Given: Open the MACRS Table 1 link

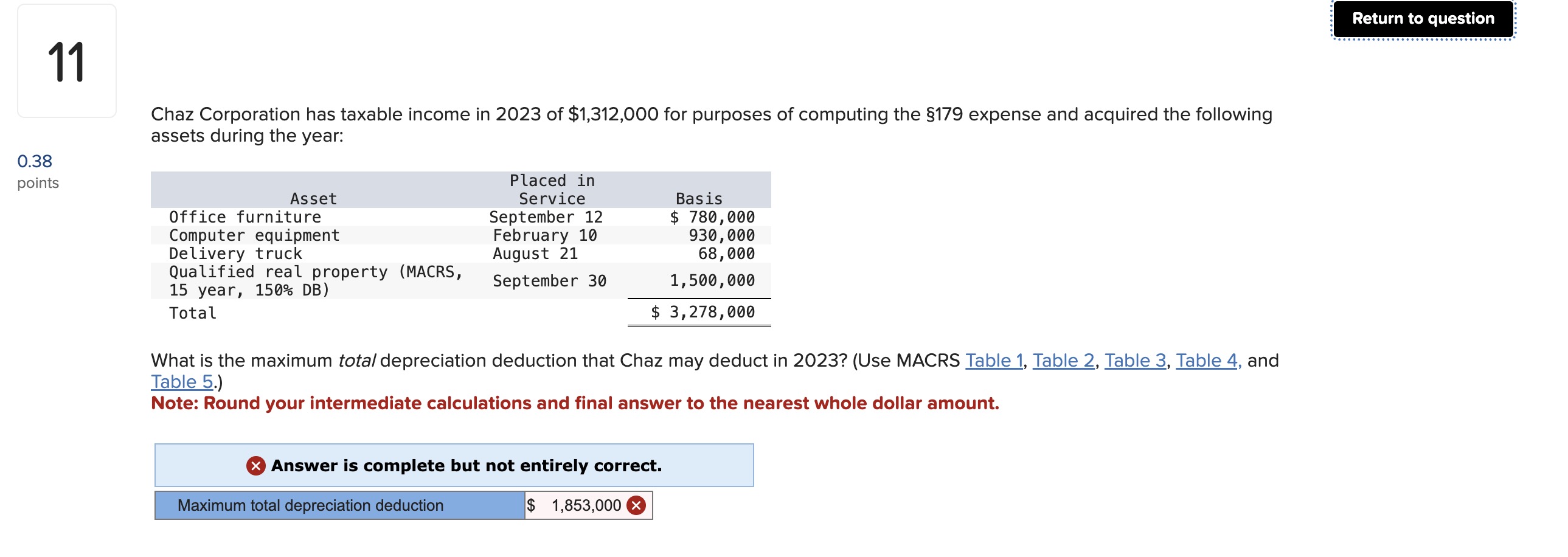Looking at the screenshot, I should tap(993, 361).
